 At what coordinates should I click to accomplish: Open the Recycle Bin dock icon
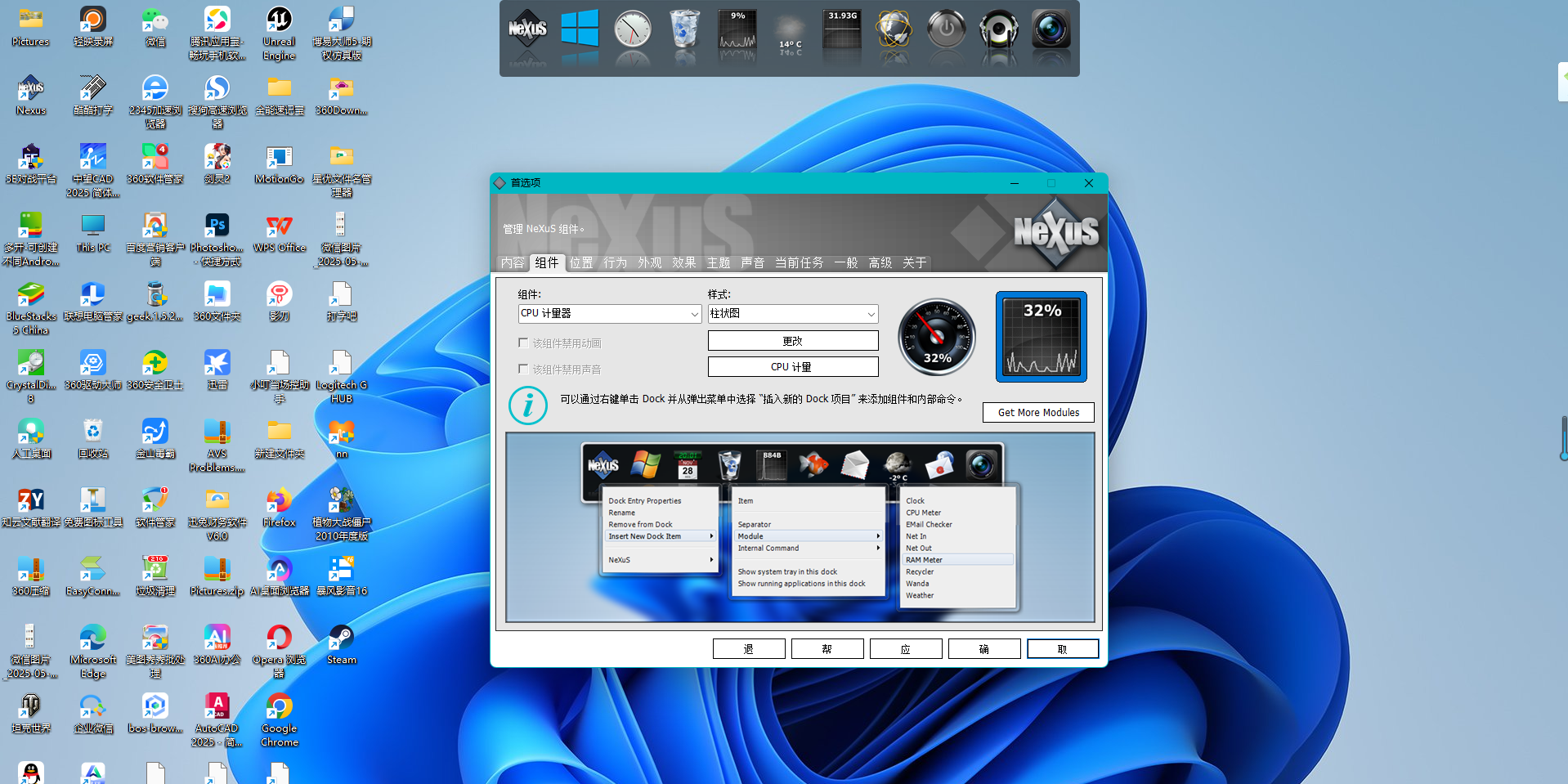tap(684, 31)
